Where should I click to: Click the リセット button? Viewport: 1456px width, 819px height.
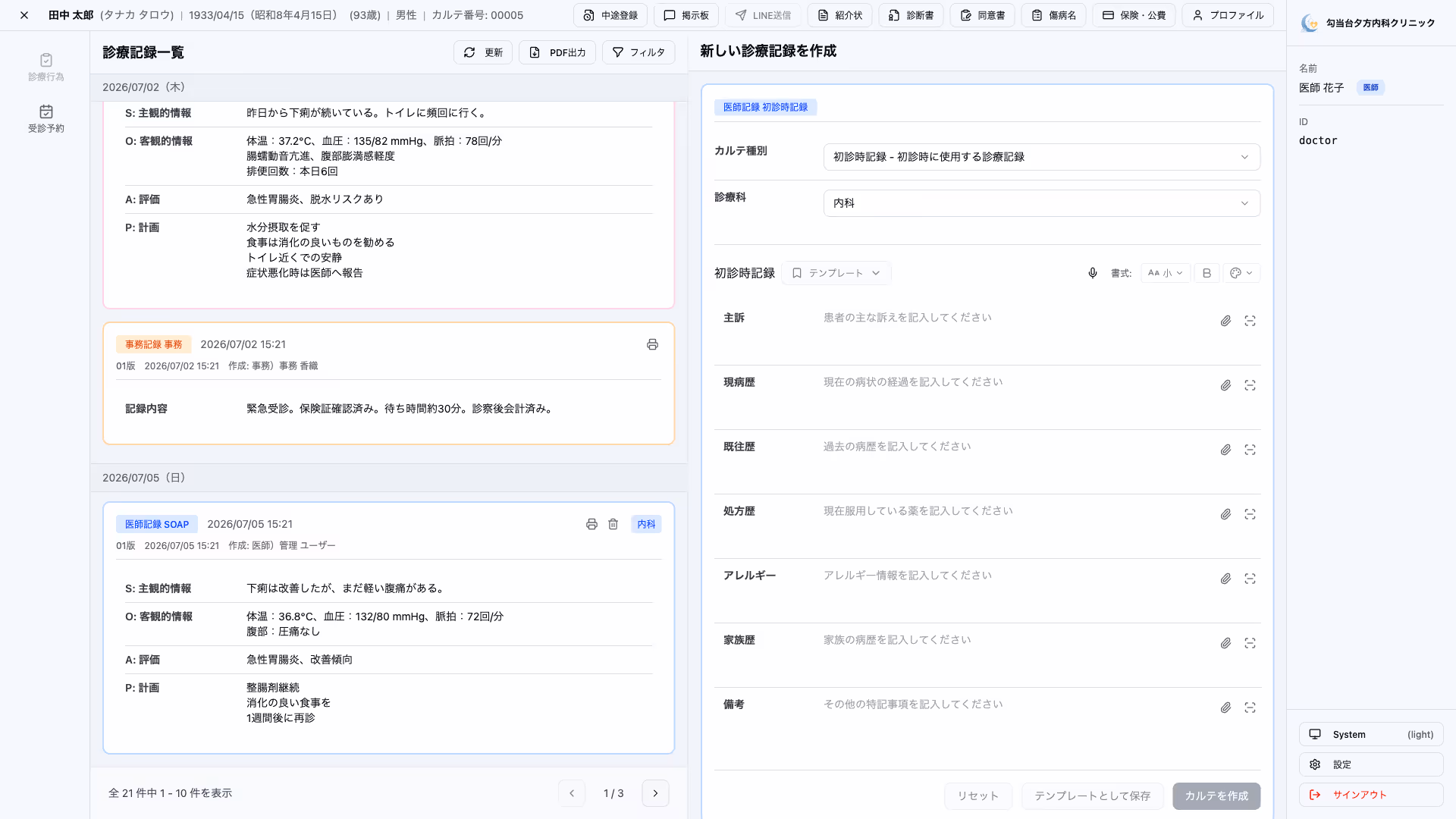pyautogui.click(x=978, y=795)
